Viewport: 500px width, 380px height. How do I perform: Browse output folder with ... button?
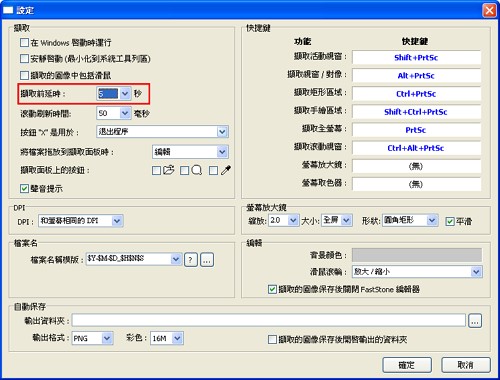pyautogui.click(x=475, y=321)
